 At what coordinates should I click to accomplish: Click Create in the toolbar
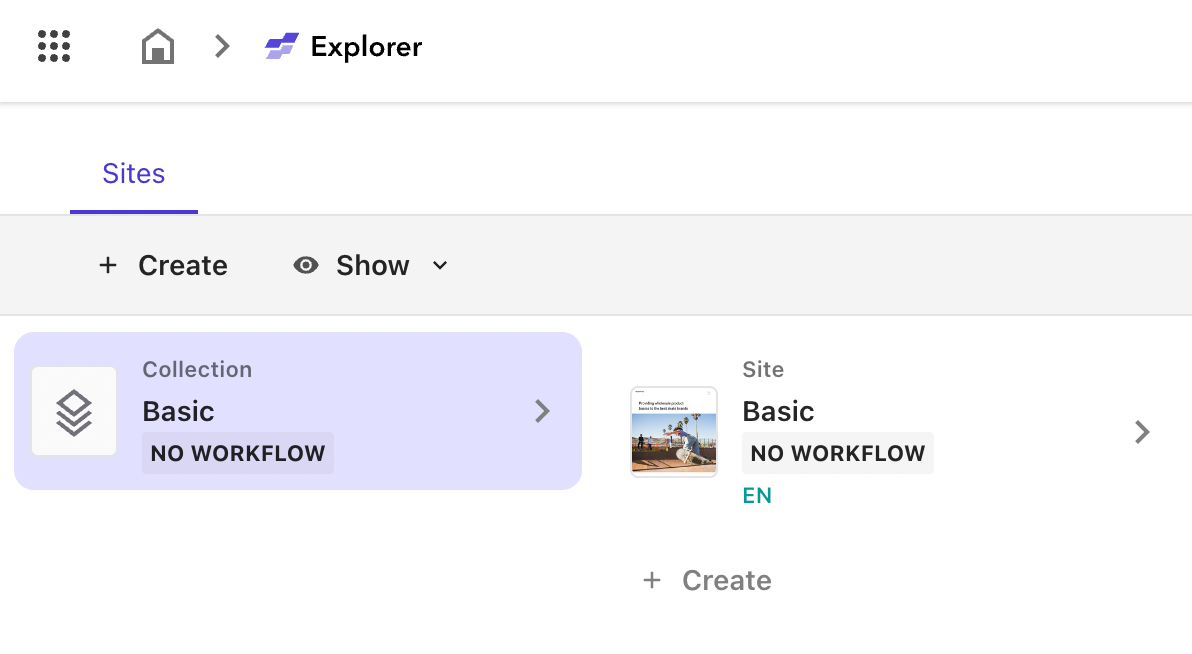(x=182, y=265)
